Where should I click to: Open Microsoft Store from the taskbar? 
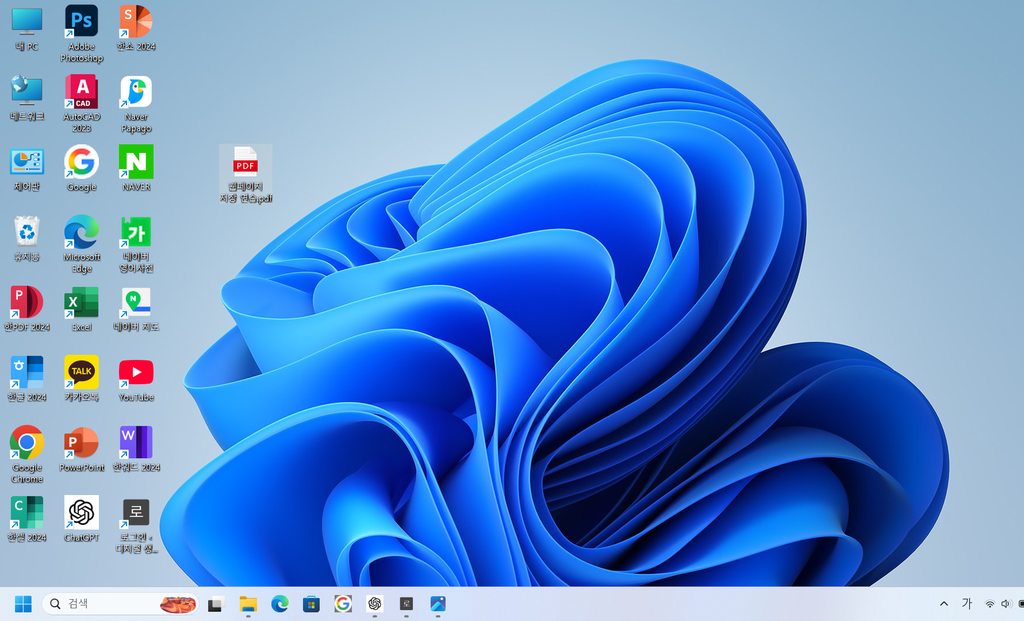coord(311,604)
